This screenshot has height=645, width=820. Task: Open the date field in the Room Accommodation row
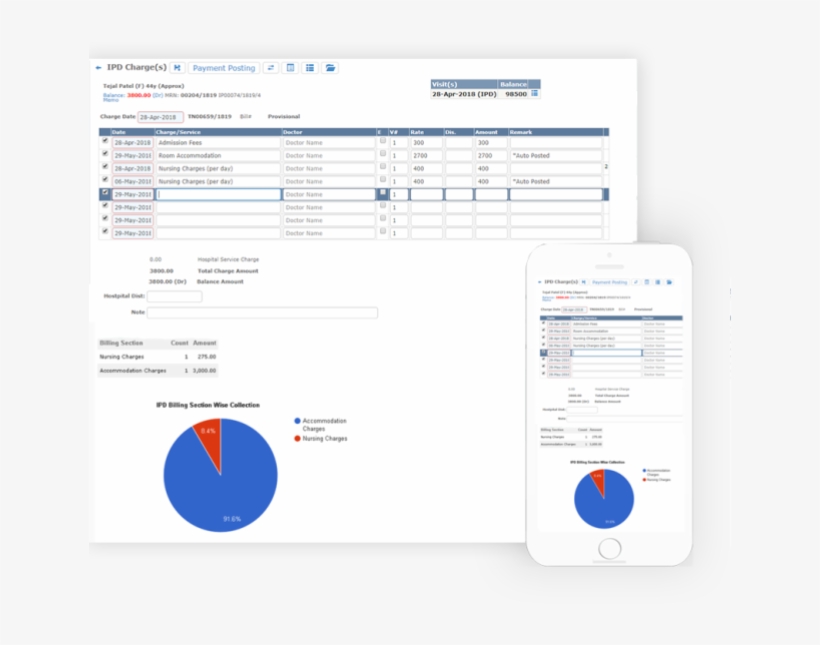pyautogui.click(x=132, y=156)
